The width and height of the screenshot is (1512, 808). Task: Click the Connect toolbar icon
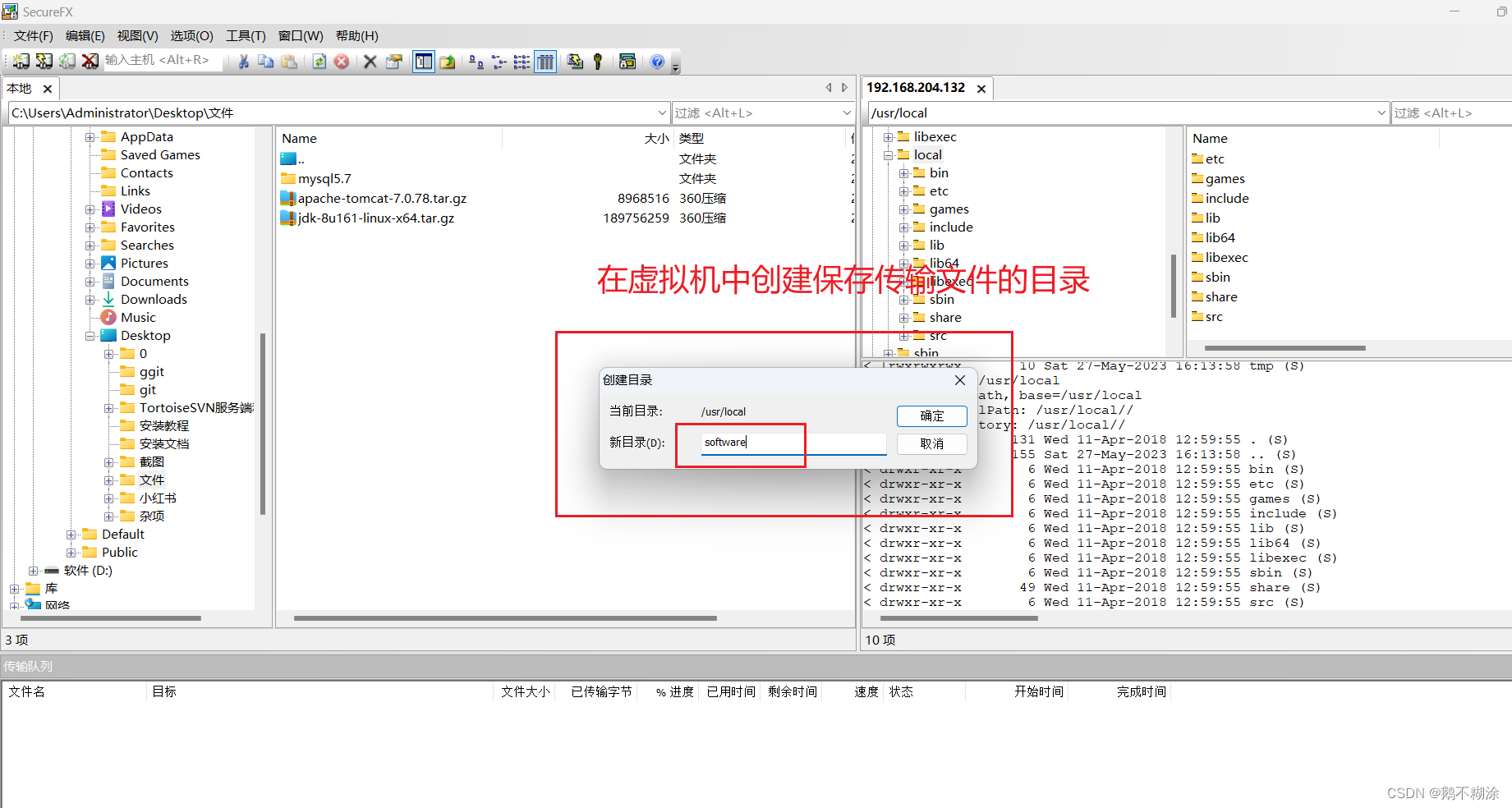21,62
